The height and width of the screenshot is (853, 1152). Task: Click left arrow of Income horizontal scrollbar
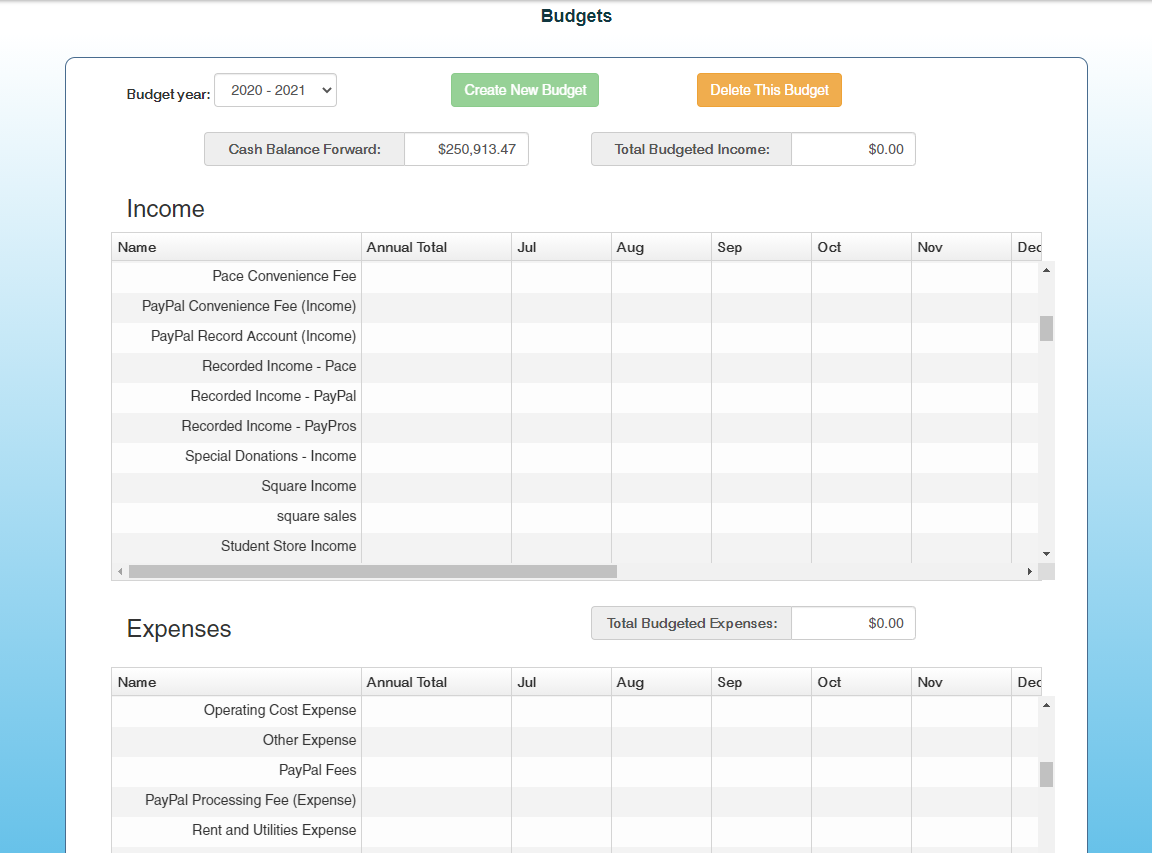pos(120,572)
